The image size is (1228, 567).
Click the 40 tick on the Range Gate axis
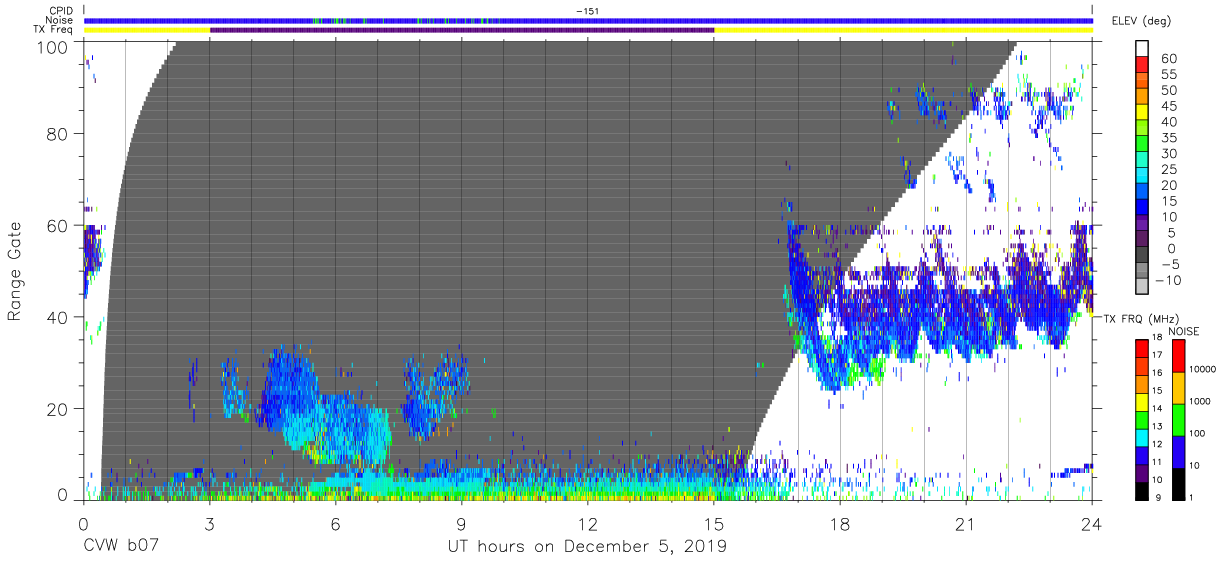click(60, 317)
